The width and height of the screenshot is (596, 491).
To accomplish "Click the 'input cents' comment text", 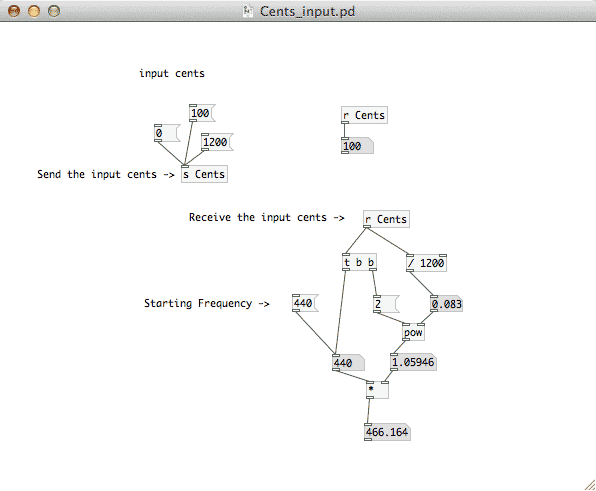I will click(x=172, y=73).
